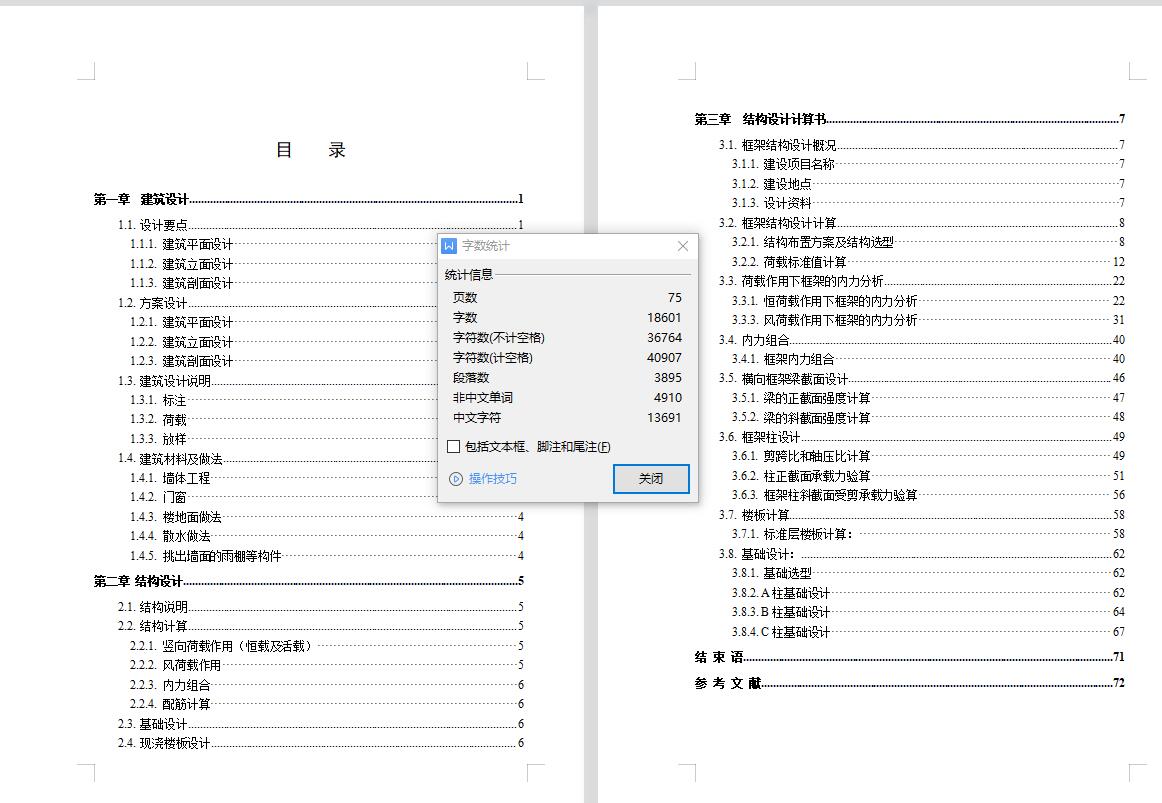Go to 3.4.1. 框架内力组合 entry
The width and height of the screenshot is (1162, 803).
(x=928, y=359)
